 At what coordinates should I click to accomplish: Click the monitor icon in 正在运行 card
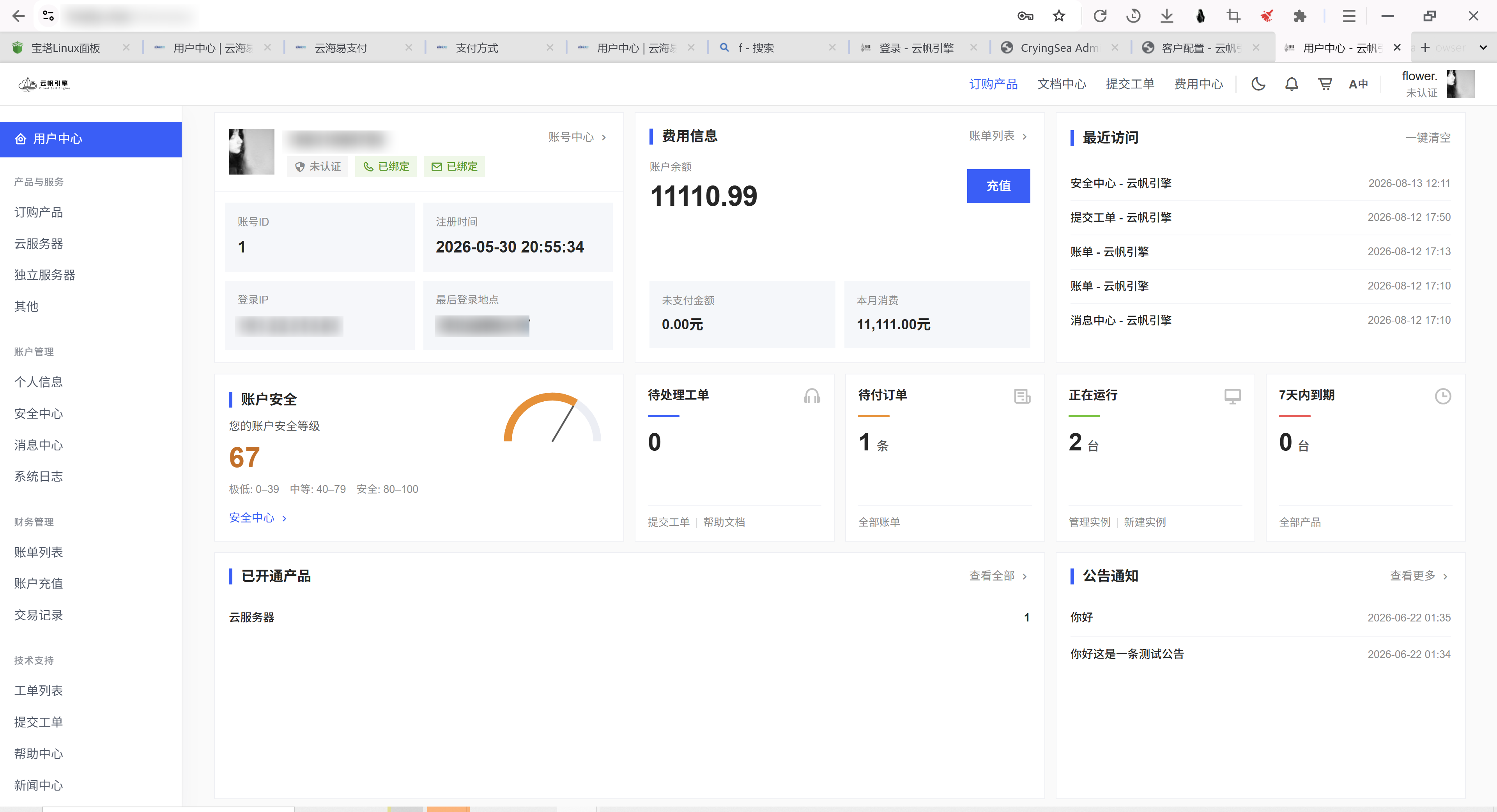(1233, 396)
